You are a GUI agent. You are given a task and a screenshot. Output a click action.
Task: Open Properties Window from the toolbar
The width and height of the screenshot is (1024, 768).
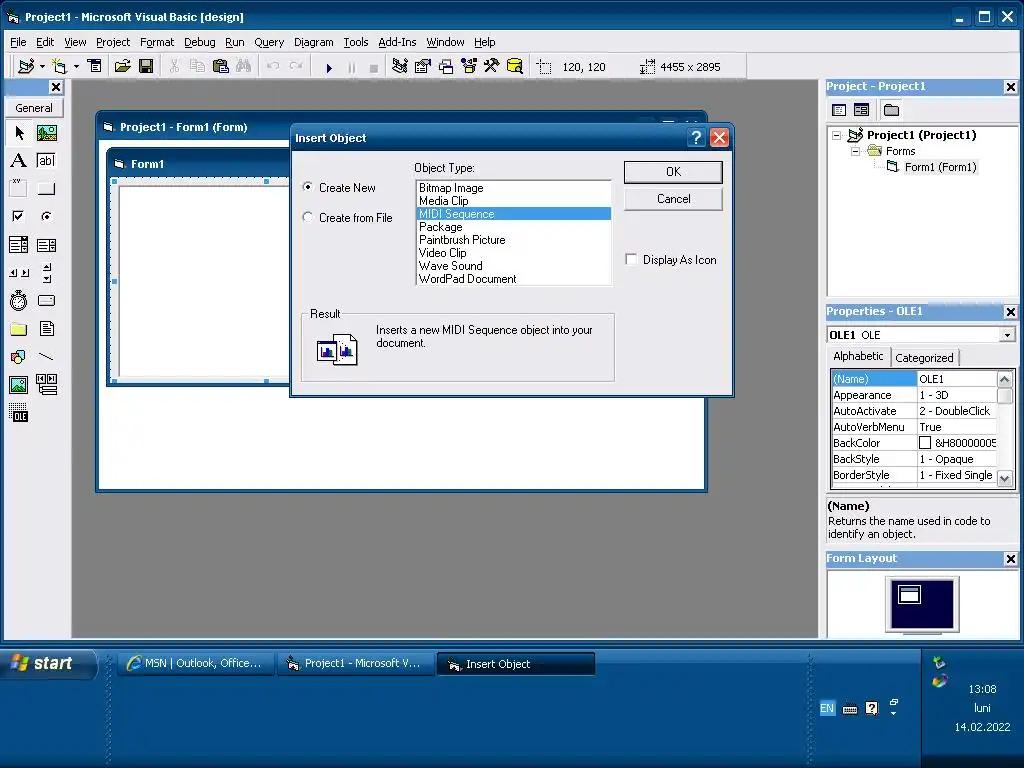tap(423, 66)
